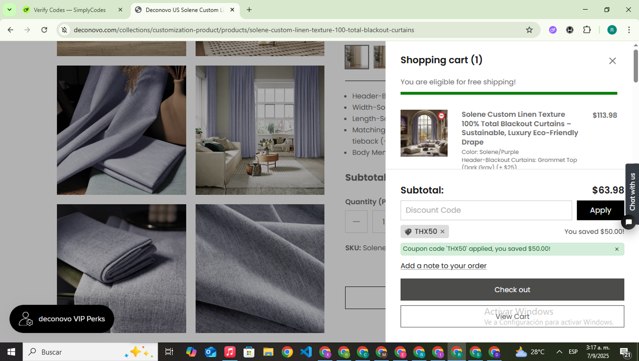Open the taskbar clock and date

(x=598, y=352)
